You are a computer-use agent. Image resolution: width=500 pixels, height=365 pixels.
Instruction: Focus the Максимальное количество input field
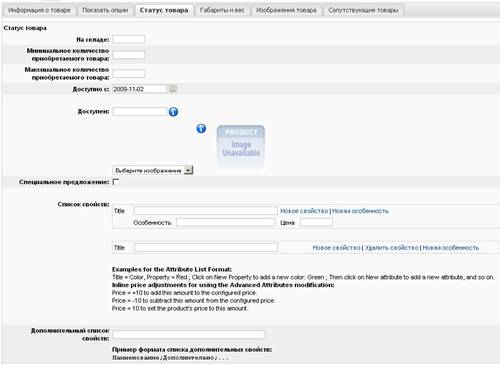point(129,73)
